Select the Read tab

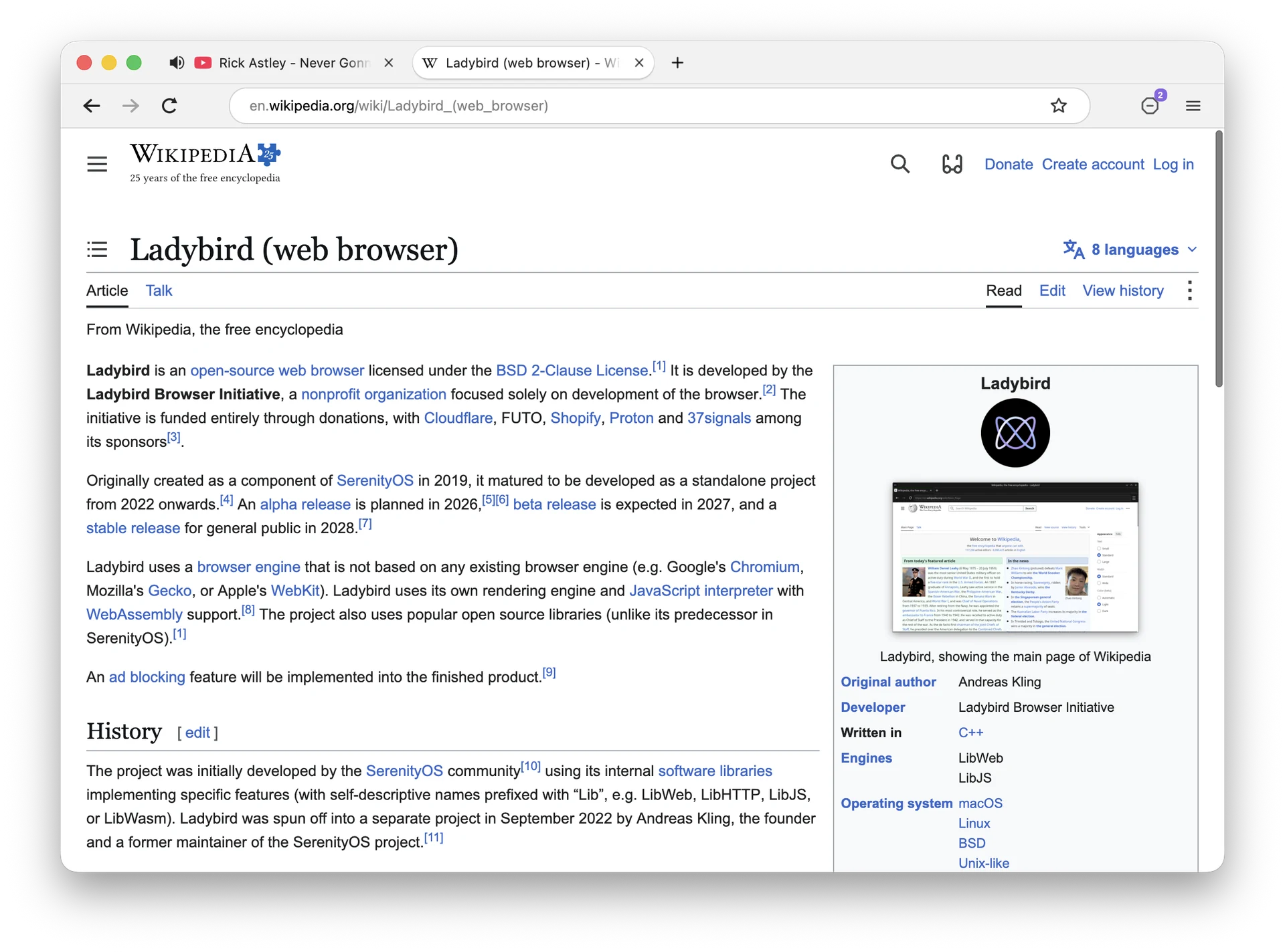pos(1003,290)
